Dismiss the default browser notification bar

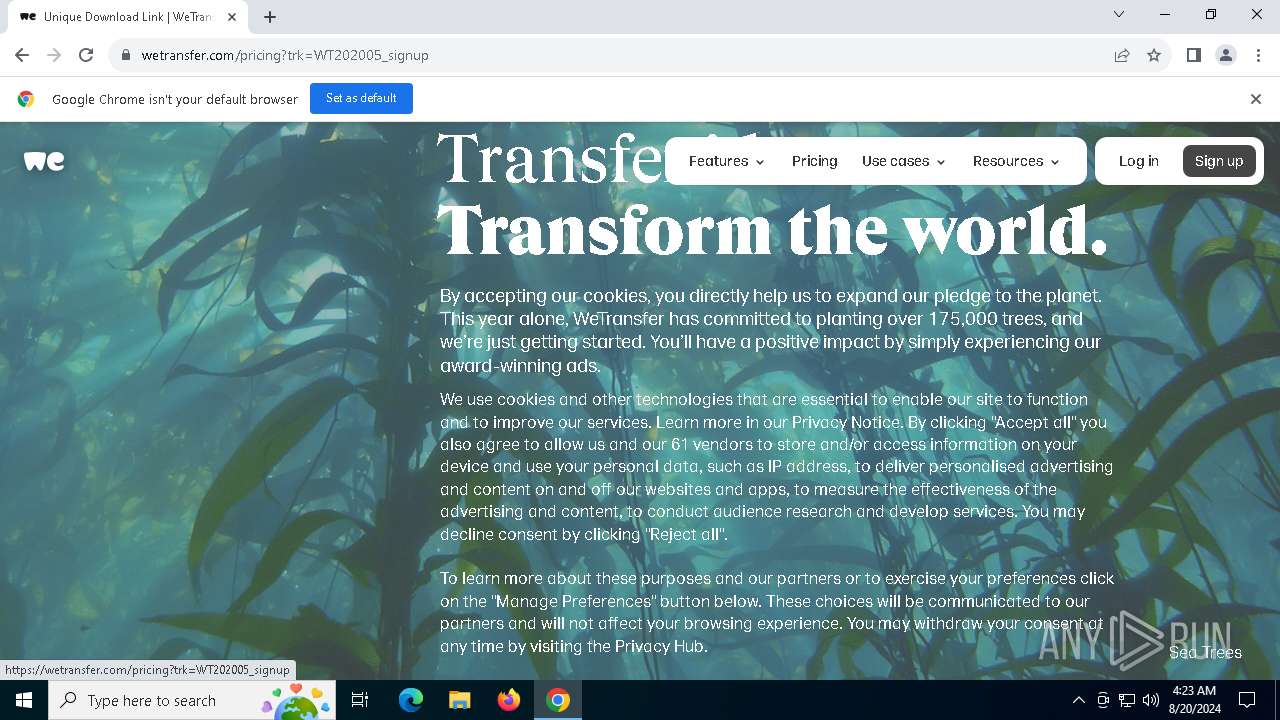pos(1256,99)
